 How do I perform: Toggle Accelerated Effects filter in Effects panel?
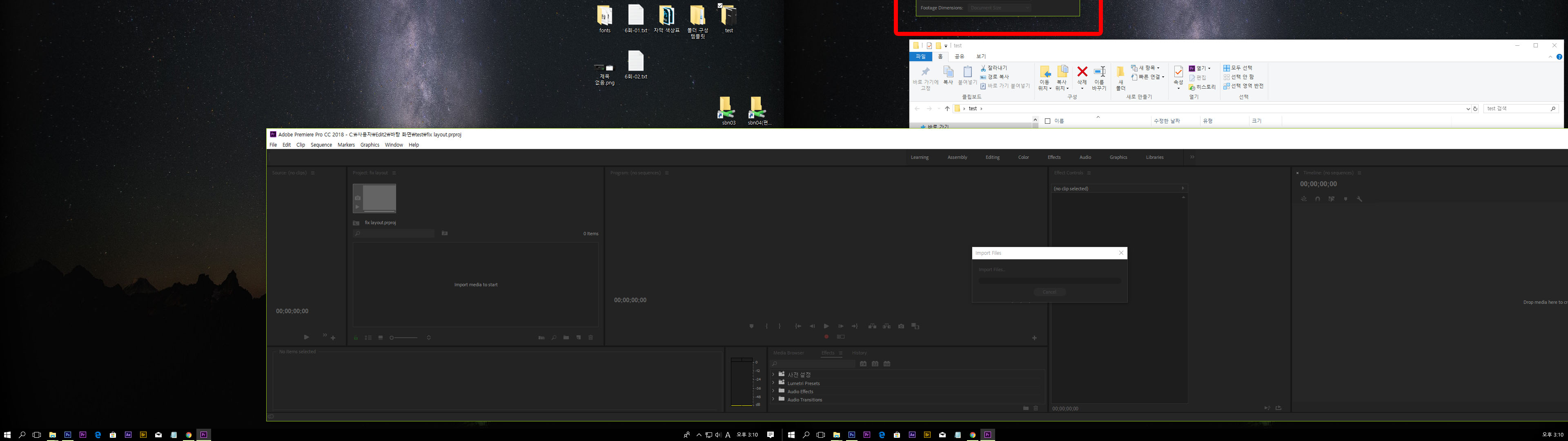point(863,364)
